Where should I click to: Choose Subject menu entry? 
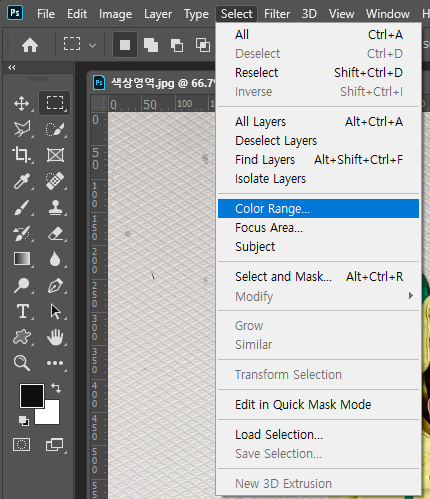(x=318, y=247)
